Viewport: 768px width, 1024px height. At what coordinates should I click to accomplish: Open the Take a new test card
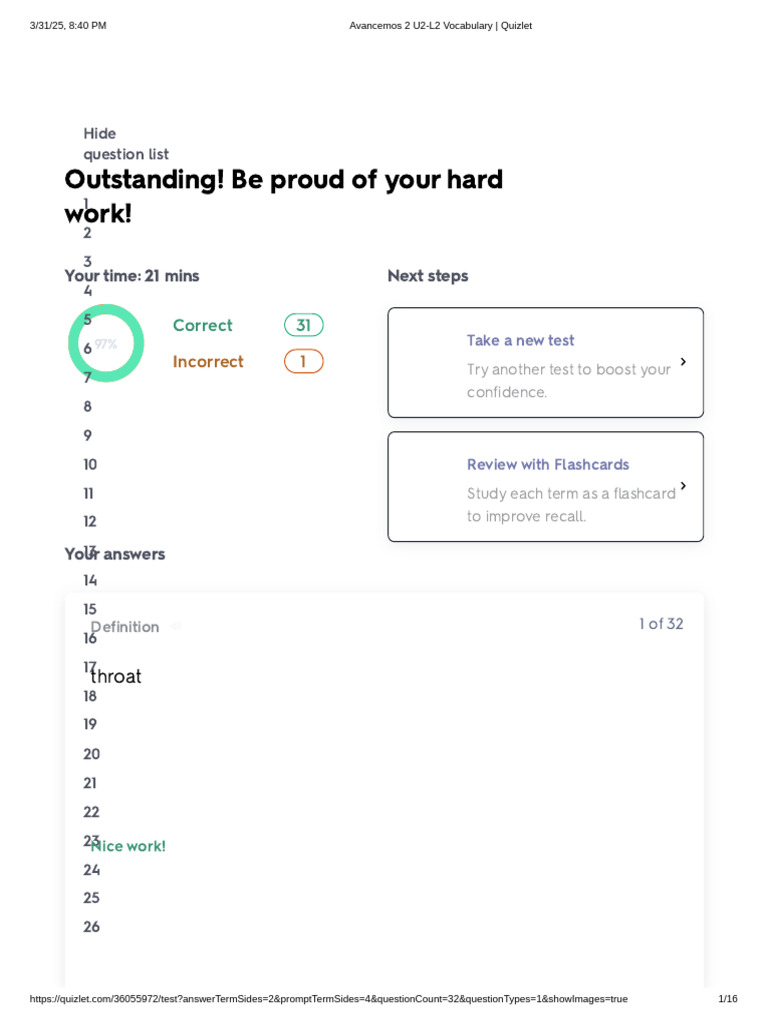(x=545, y=362)
